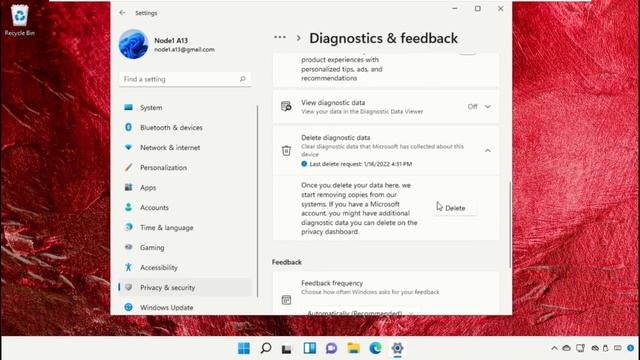Click the Last delete request info icon
This screenshot has width=640, height=360.
304,164
